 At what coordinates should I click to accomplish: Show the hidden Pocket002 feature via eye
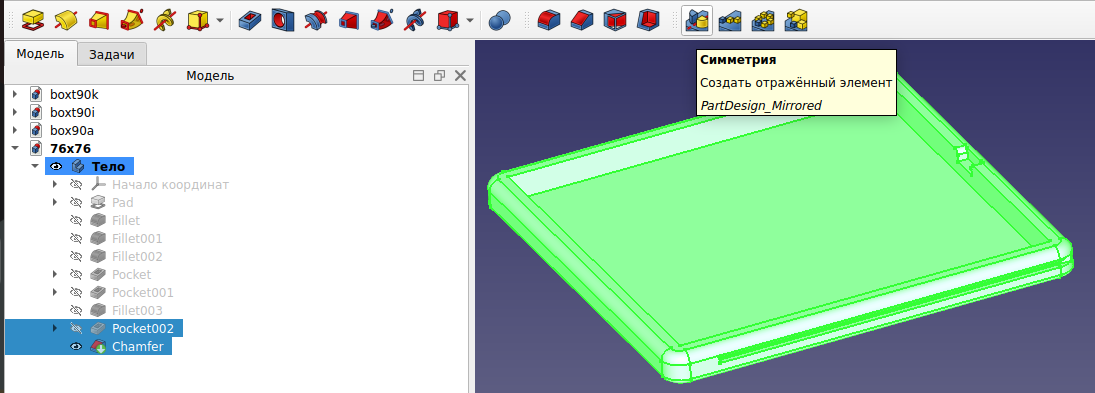(77, 328)
